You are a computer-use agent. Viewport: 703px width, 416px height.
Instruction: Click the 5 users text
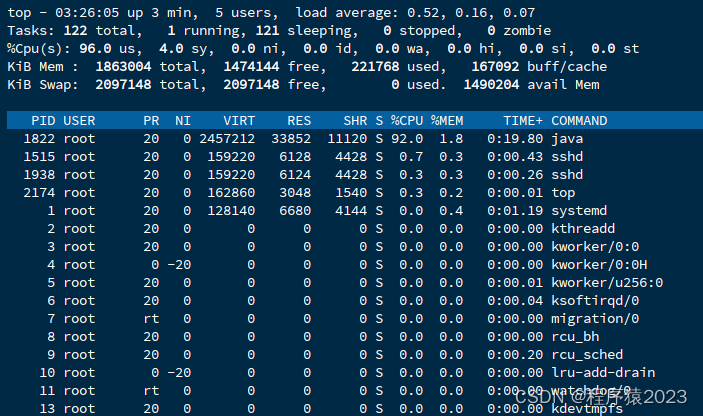pos(247,13)
